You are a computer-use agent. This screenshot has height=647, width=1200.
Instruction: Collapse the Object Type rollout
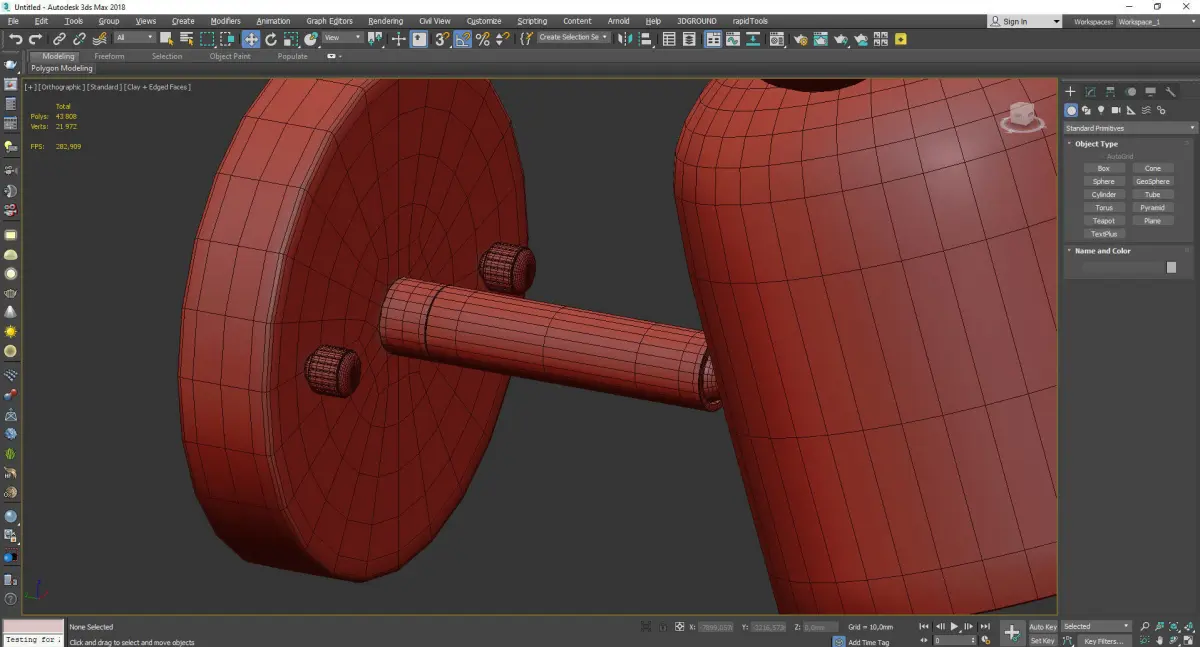pyautogui.click(x=1096, y=144)
